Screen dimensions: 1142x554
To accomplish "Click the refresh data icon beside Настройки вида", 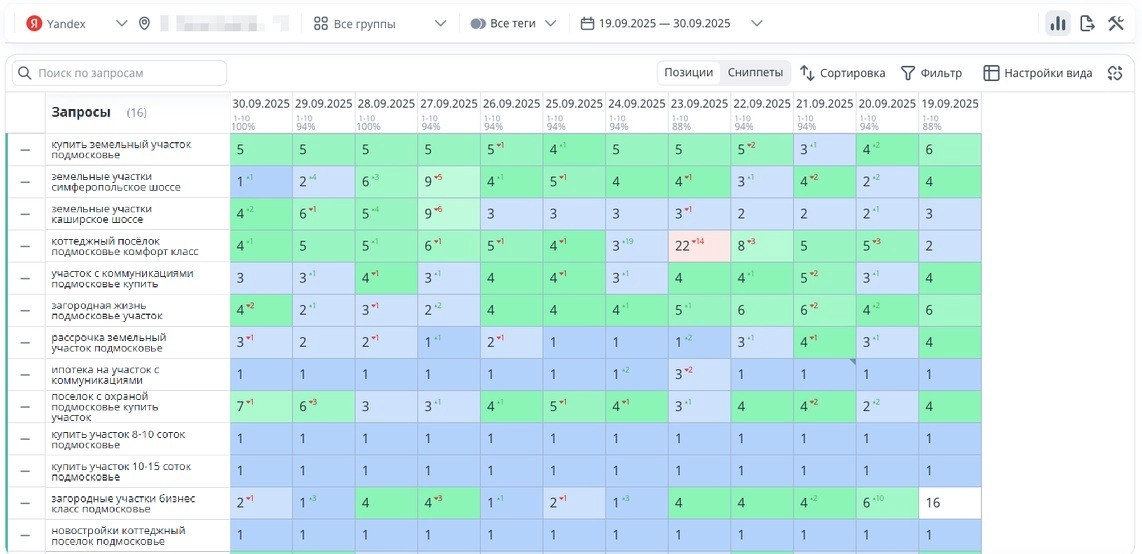I will [1115, 73].
